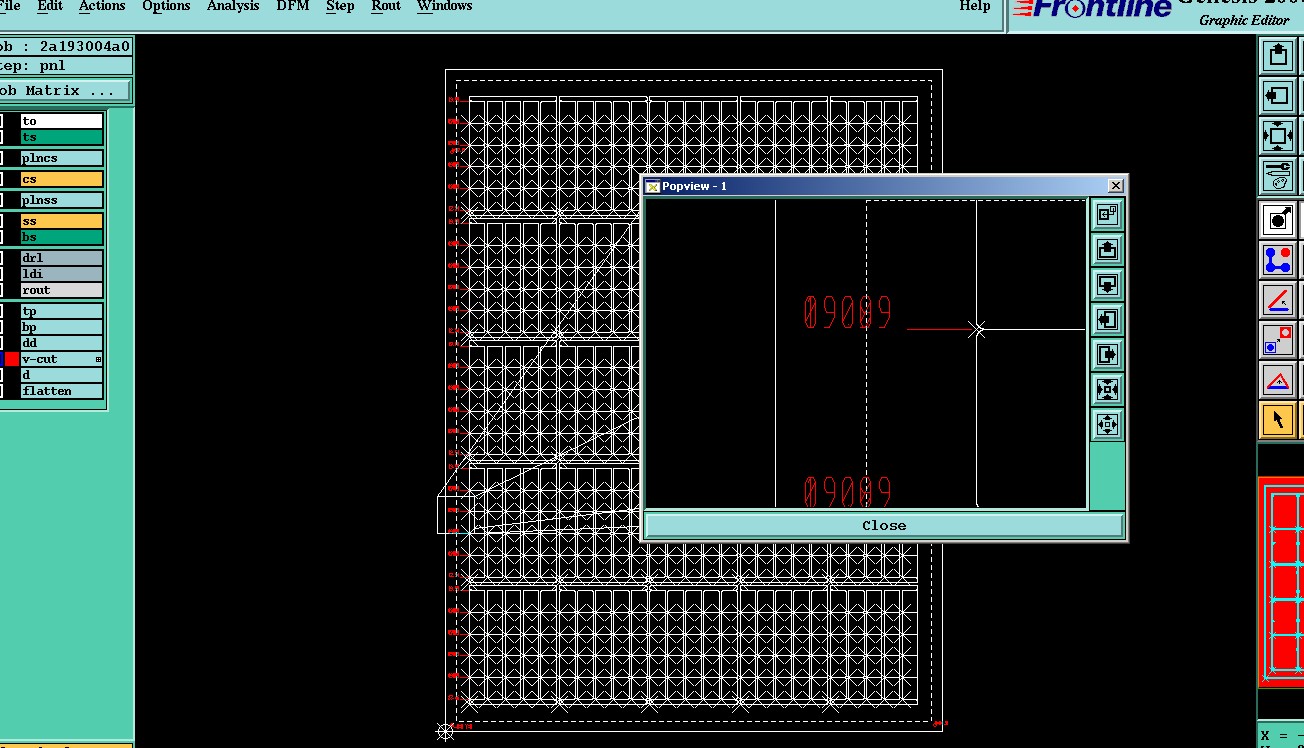1304x748 pixels.
Task: Open the DFM menu
Action: tap(293, 6)
